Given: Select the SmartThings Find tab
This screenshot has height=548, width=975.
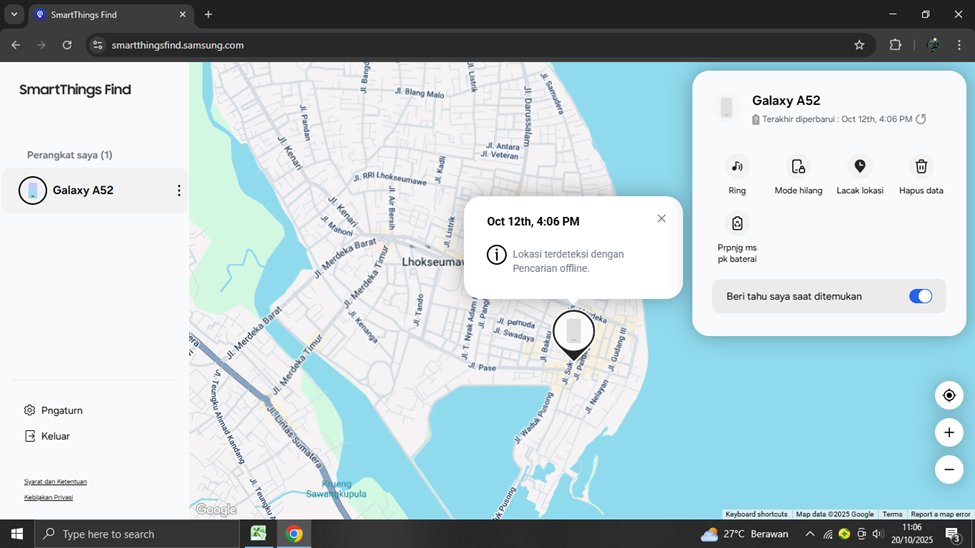Looking at the screenshot, I should click(x=111, y=15).
